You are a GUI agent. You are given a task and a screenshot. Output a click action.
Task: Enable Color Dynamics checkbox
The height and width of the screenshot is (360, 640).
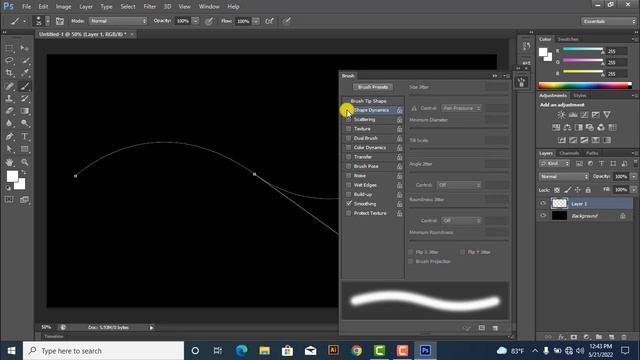coord(348,148)
